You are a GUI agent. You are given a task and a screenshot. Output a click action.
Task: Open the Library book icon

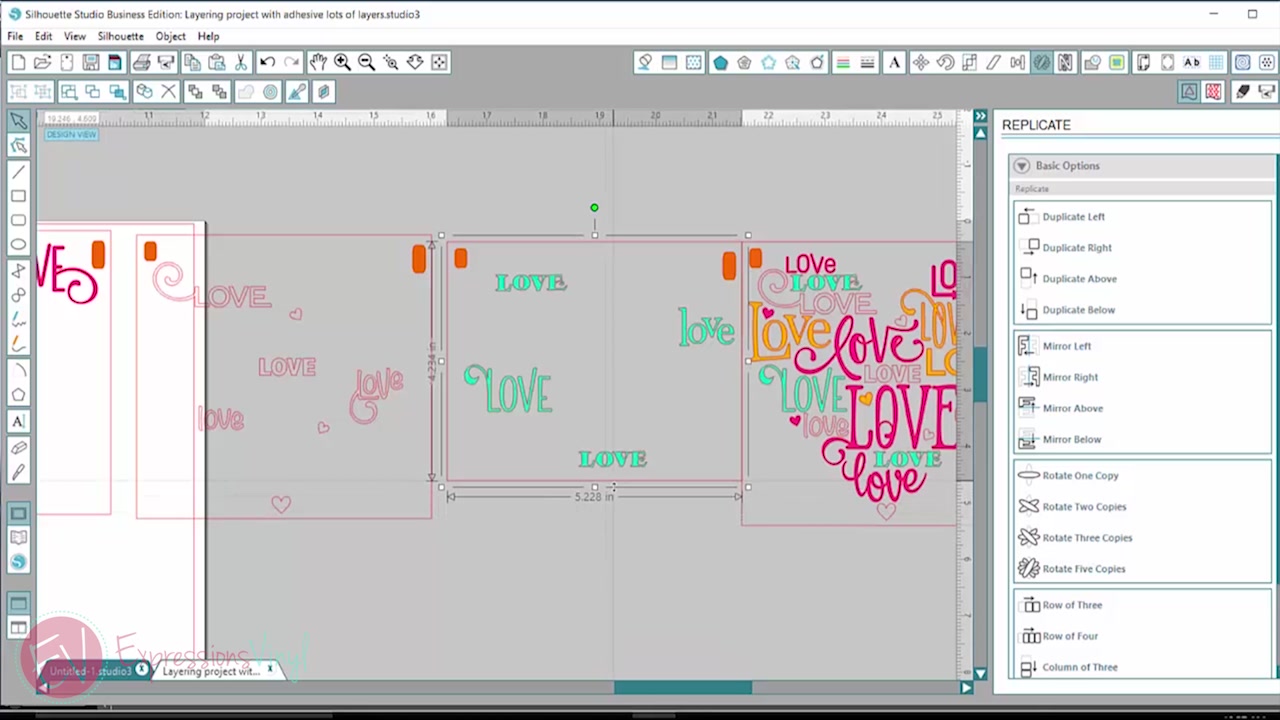click(18, 538)
